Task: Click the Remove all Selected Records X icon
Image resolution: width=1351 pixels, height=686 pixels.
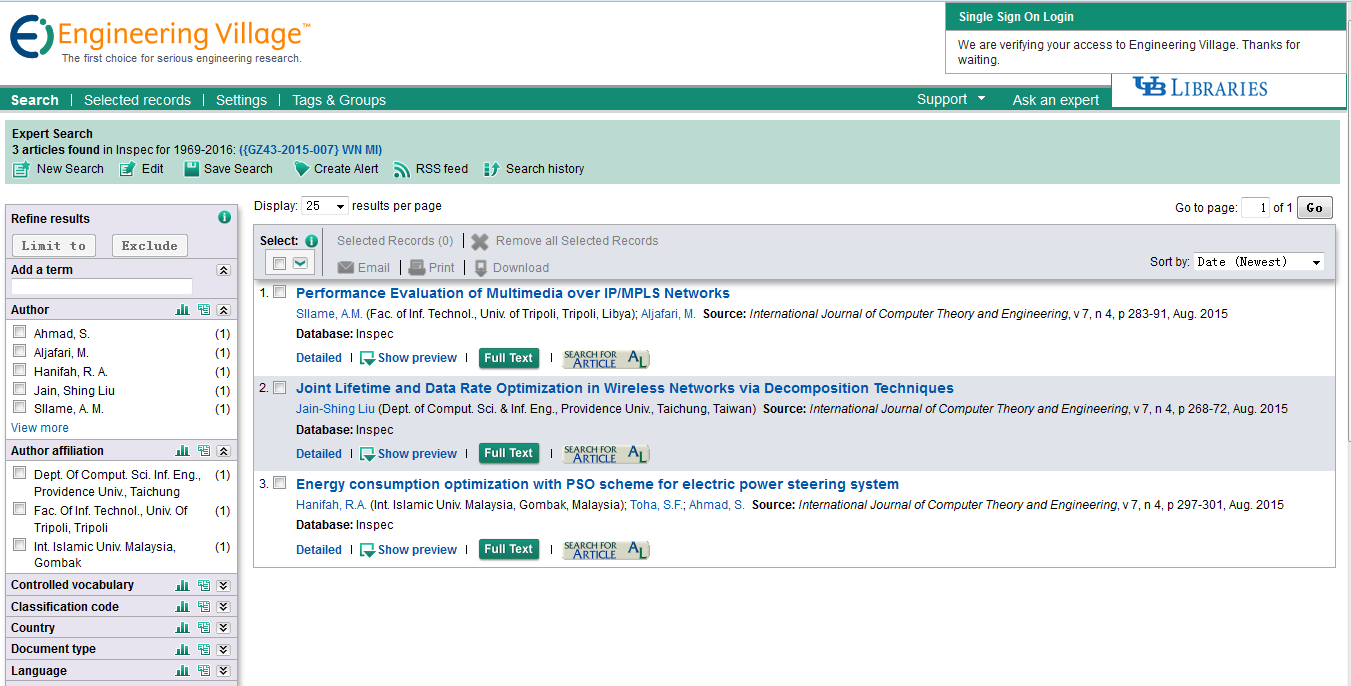Action: 480,241
